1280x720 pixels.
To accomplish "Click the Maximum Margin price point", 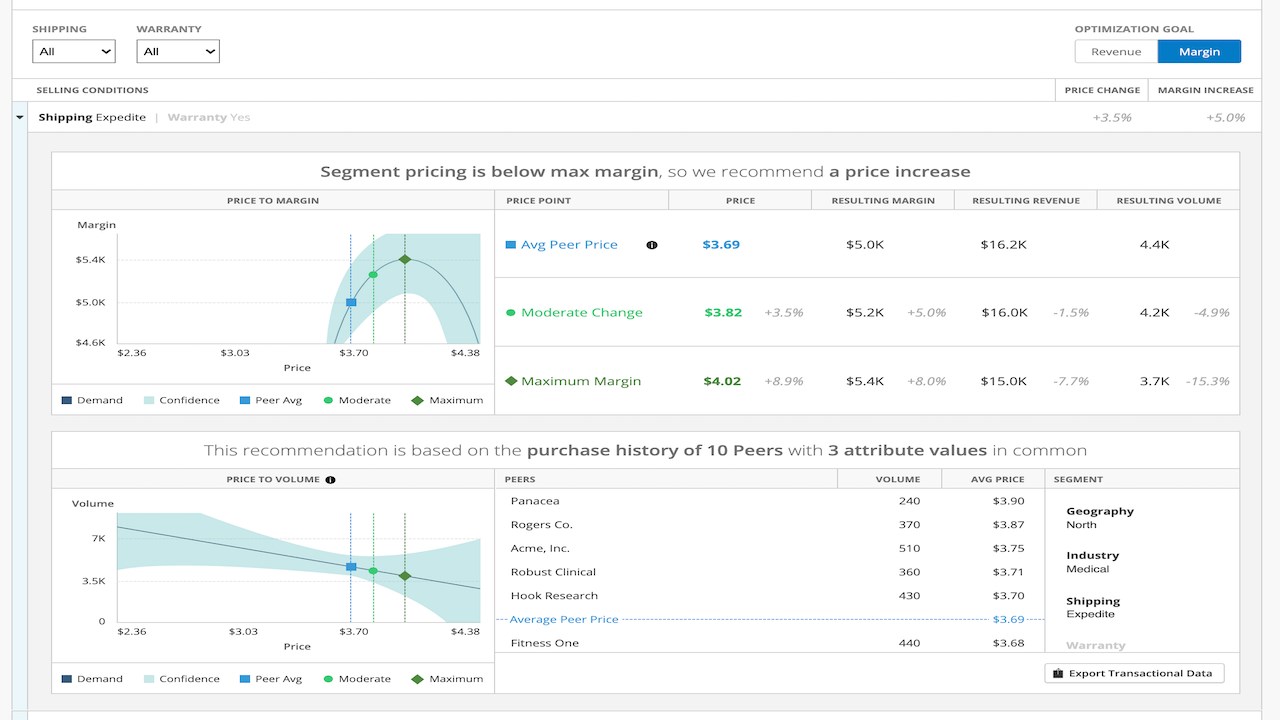I will (581, 381).
